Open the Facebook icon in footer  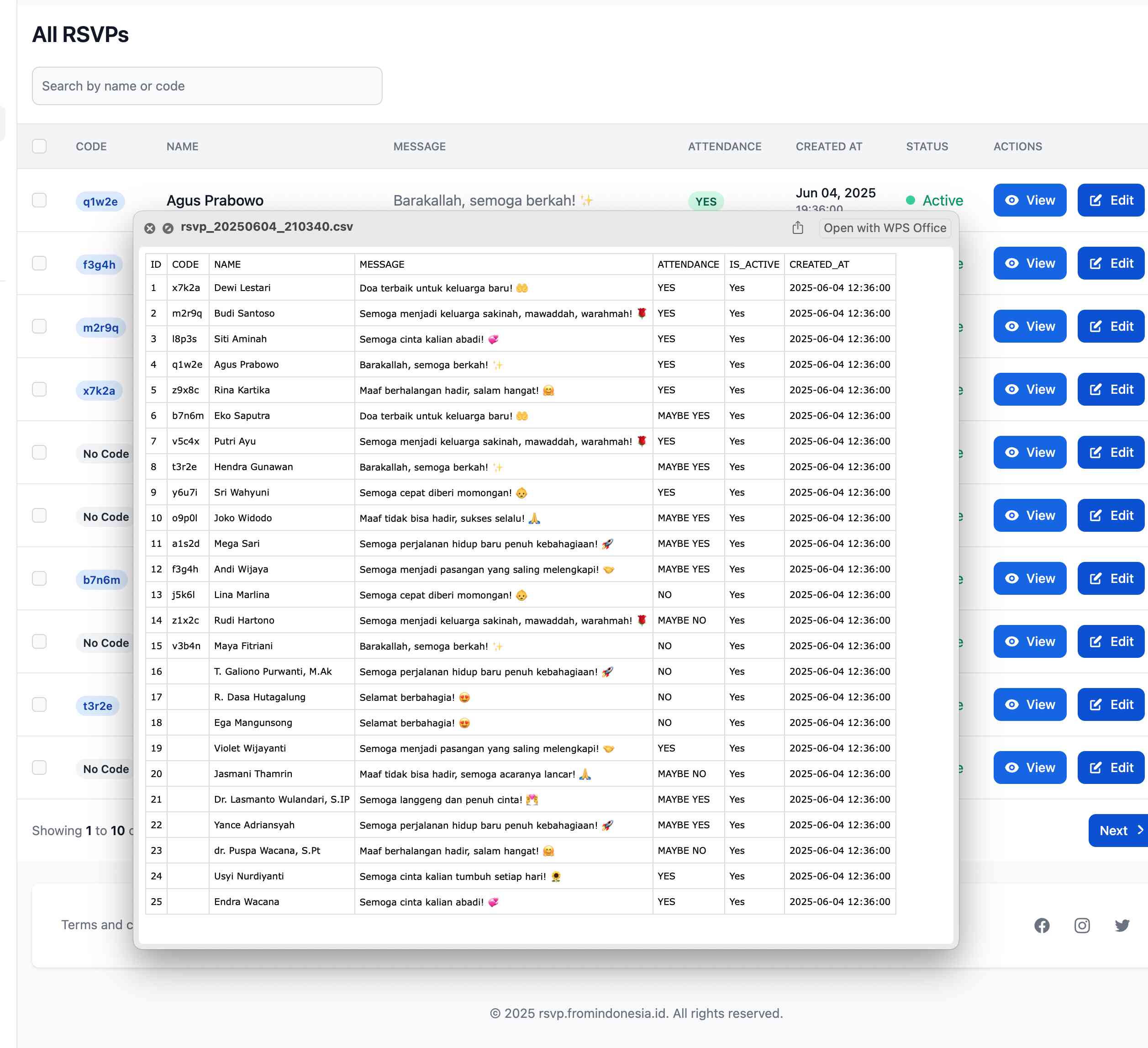(1042, 925)
